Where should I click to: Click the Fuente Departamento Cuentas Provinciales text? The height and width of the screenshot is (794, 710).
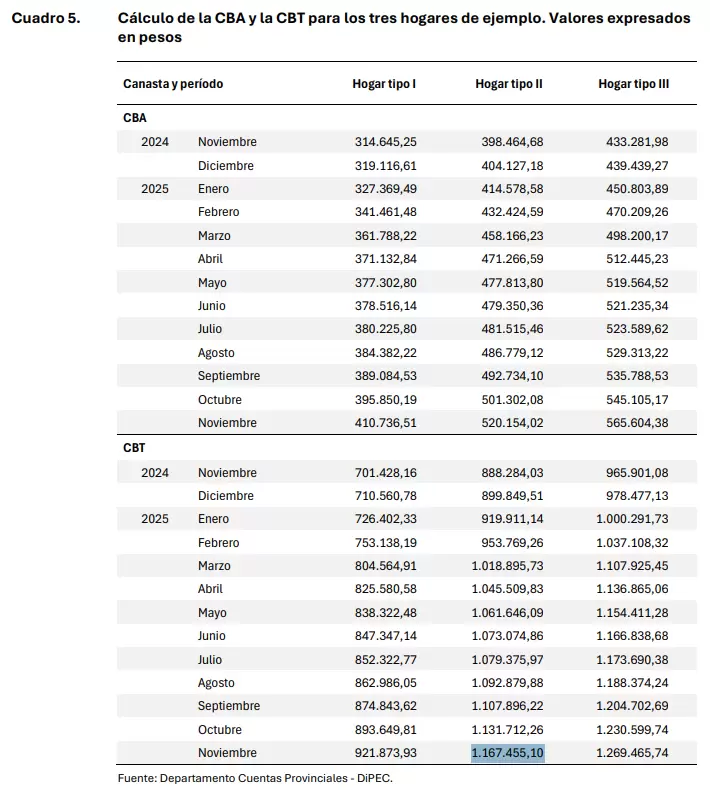point(255,778)
